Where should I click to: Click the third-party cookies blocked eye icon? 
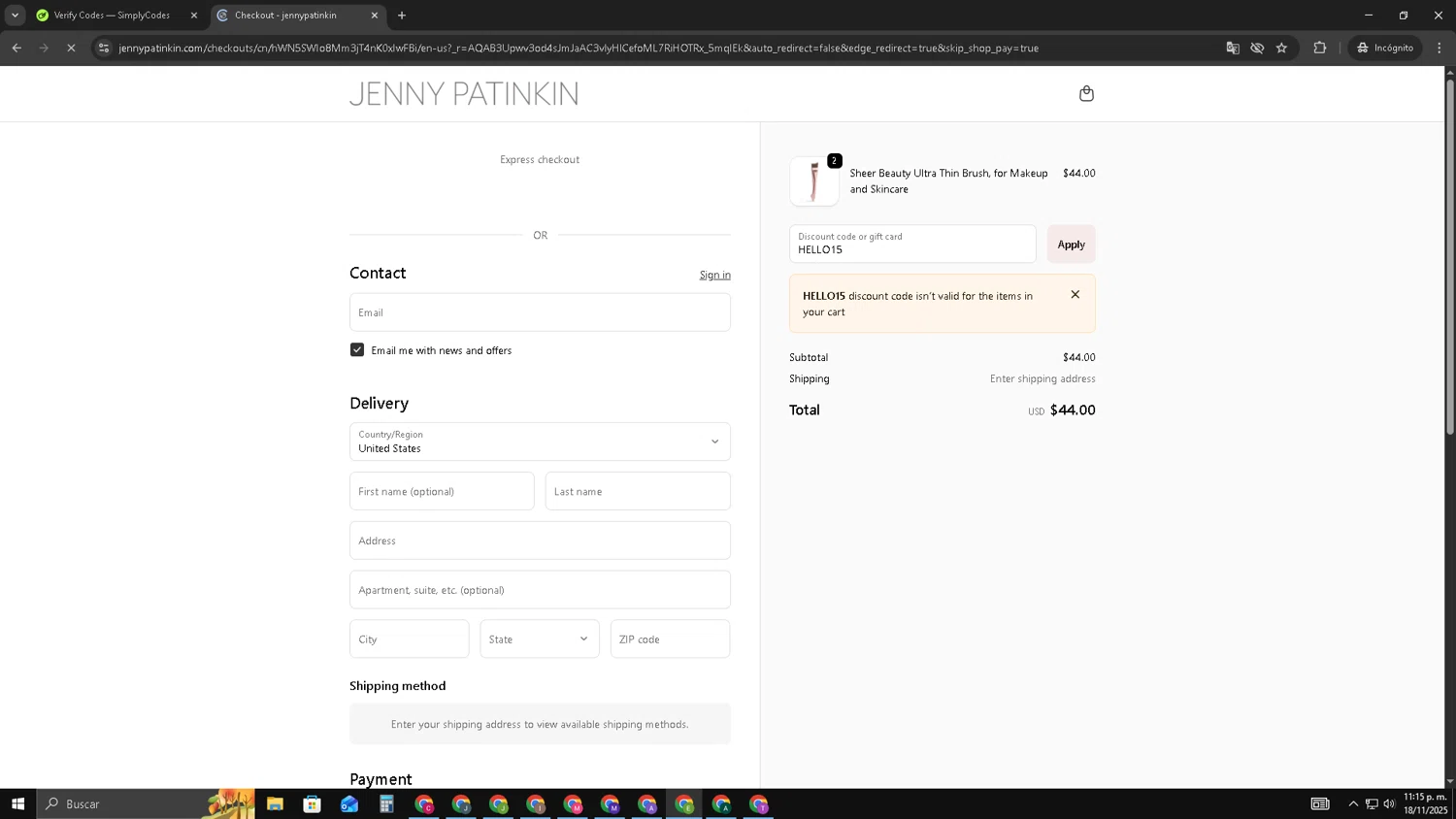pos(1257,48)
